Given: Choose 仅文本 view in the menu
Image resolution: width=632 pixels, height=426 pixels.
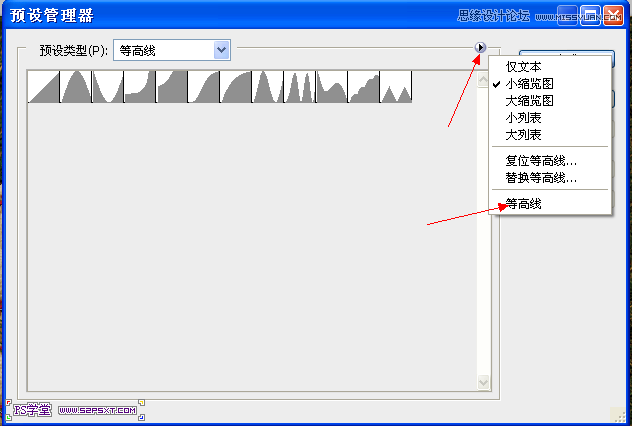Looking at the screenshot, I should pos(550,66).
